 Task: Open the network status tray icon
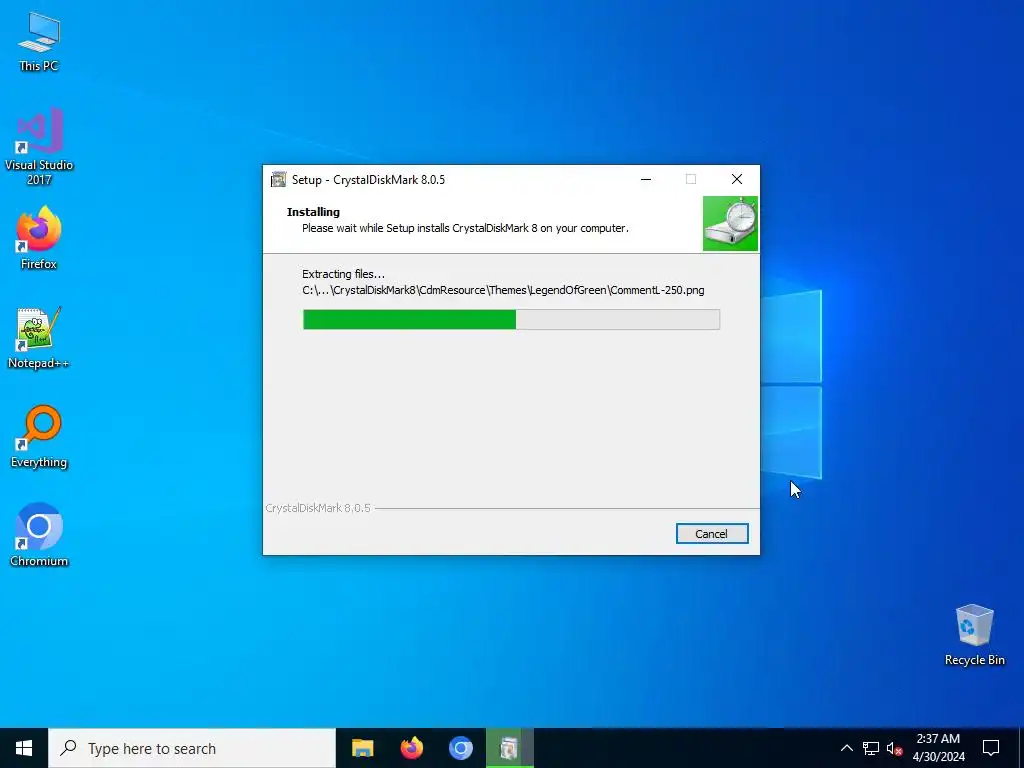click(871, 748)
